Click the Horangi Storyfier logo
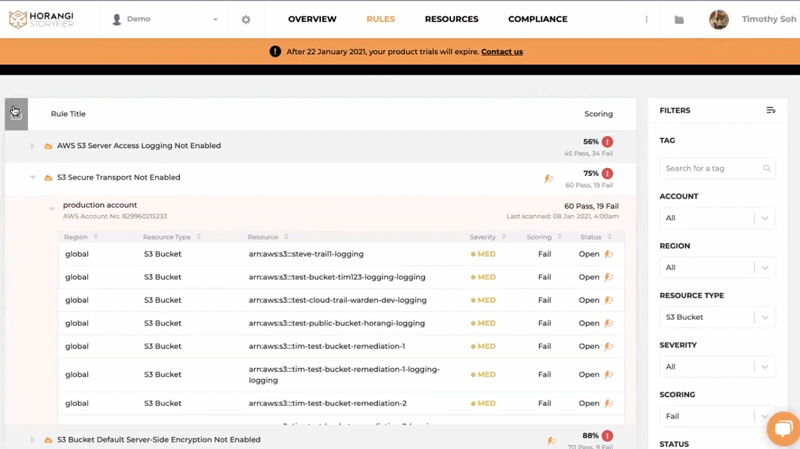 [x=41, y=19]
